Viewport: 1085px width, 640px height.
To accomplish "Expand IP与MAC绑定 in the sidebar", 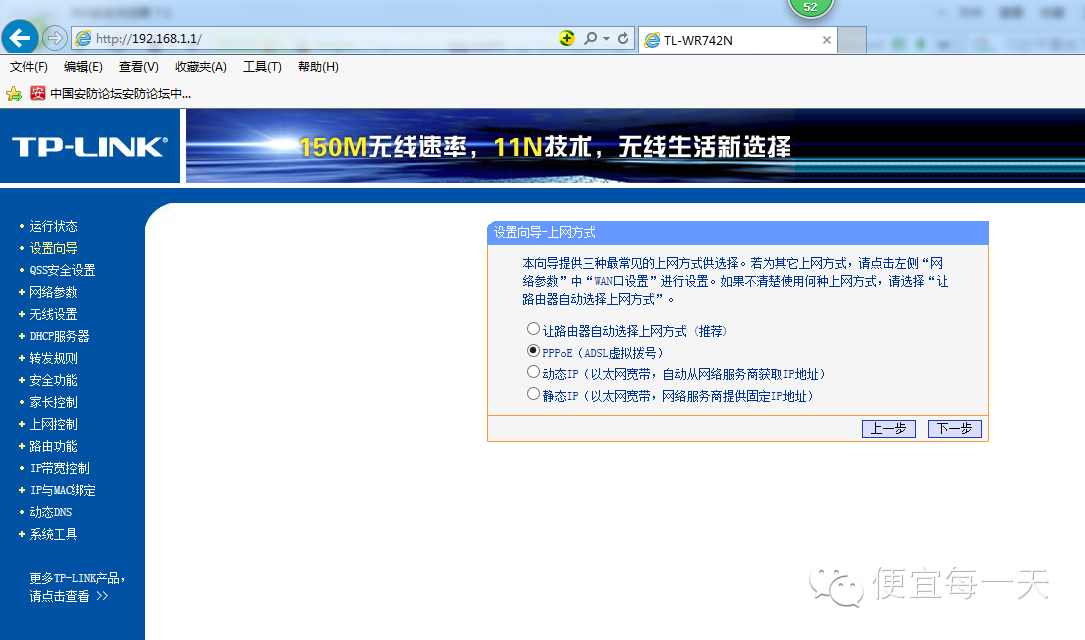I will pos(62,491).
